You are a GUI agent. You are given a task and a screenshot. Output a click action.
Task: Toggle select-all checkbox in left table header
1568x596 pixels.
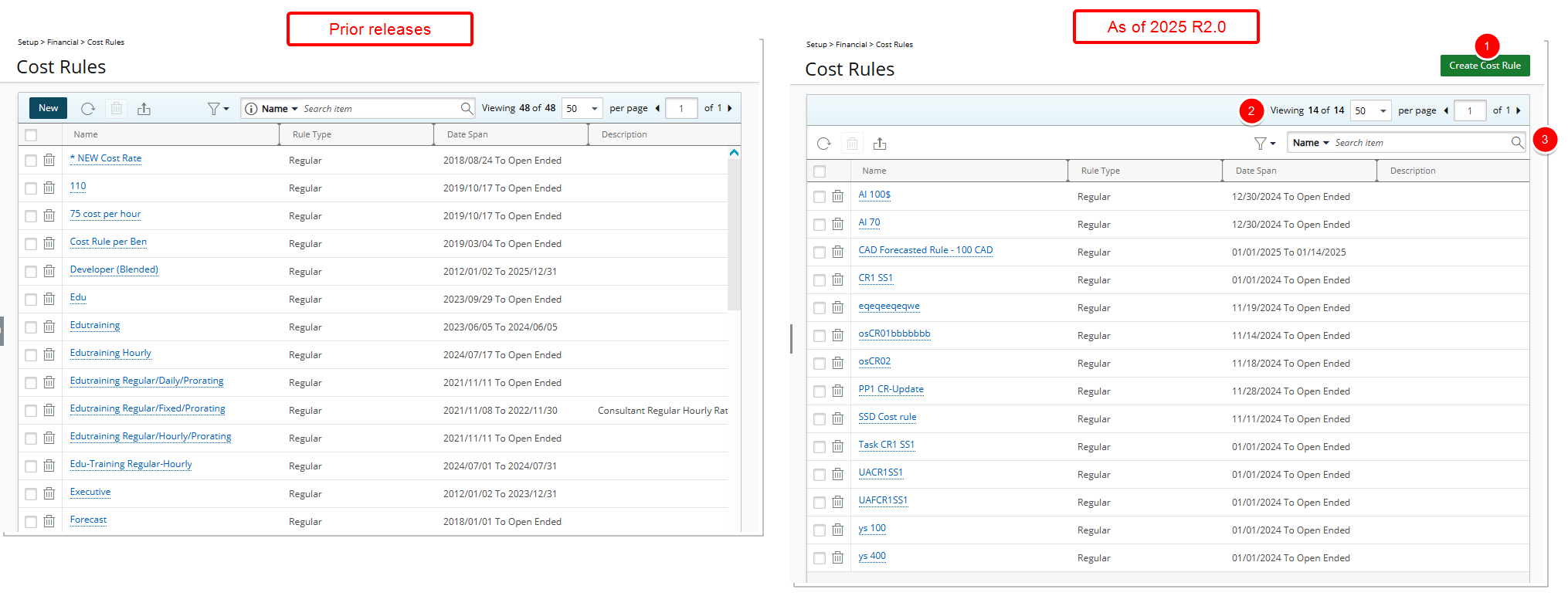pos(31,135)
